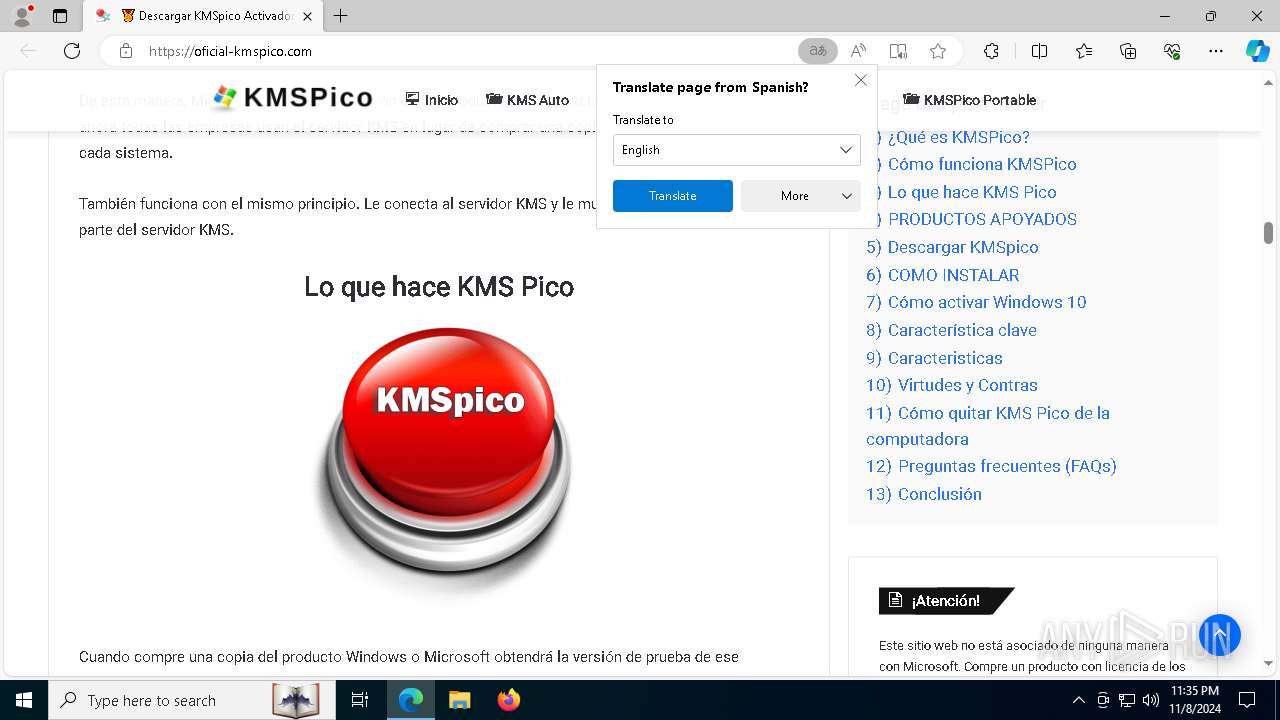Viewport: 1280px width, 720px height.
Task: Toggle Split screen icon
Action: pos(1039,51)
